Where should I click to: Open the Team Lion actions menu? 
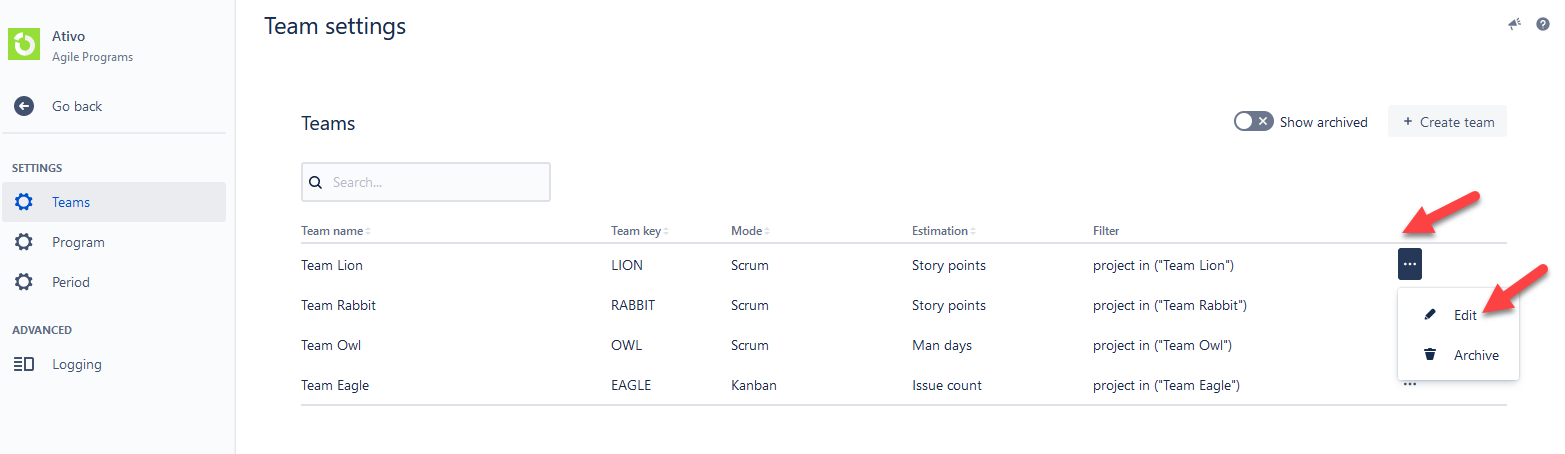(1409, 265)
